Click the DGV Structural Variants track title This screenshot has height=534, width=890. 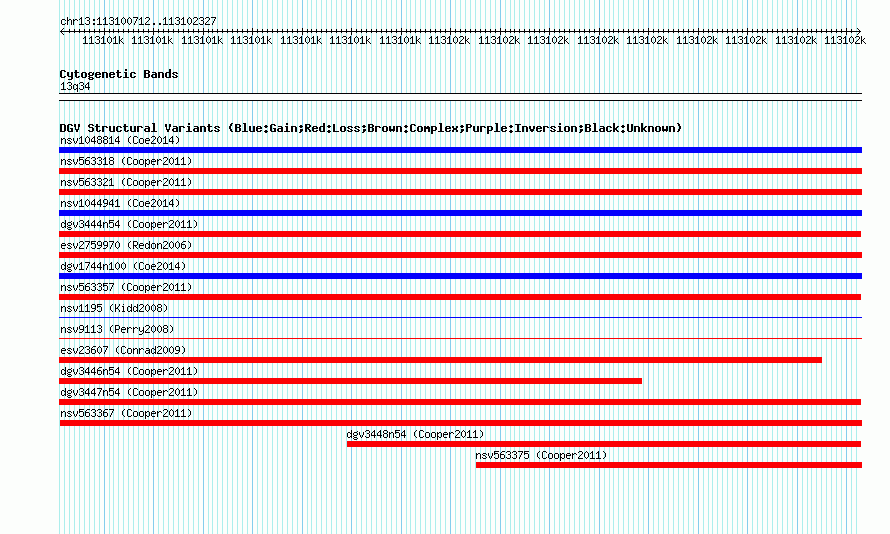(370, 128)
